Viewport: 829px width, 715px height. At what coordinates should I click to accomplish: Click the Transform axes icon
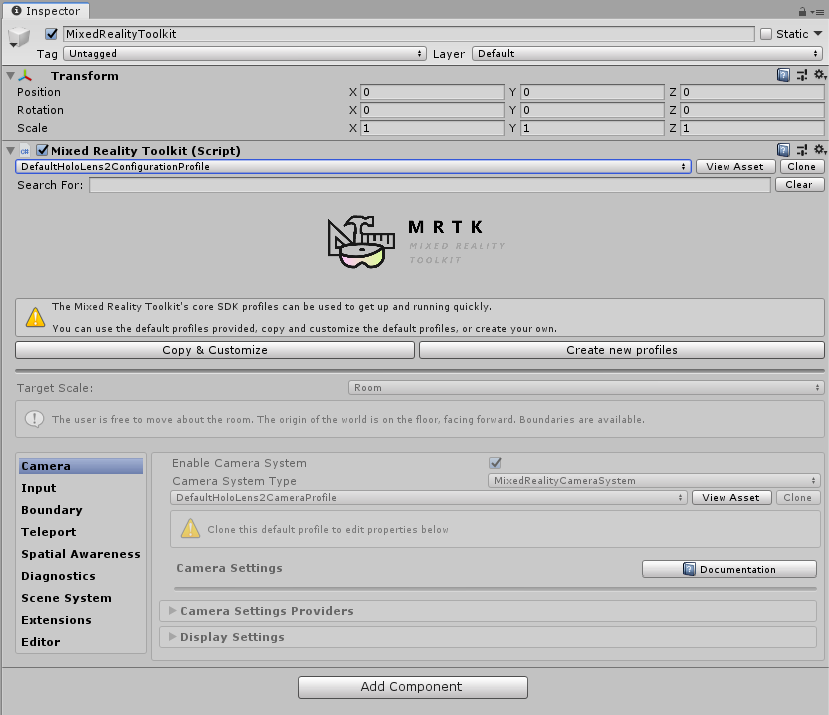click(x=25, y=76)
